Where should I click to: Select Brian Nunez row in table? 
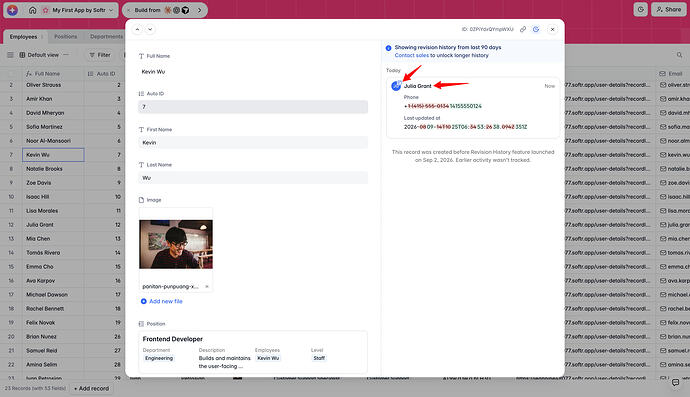(x=41, y=336)
